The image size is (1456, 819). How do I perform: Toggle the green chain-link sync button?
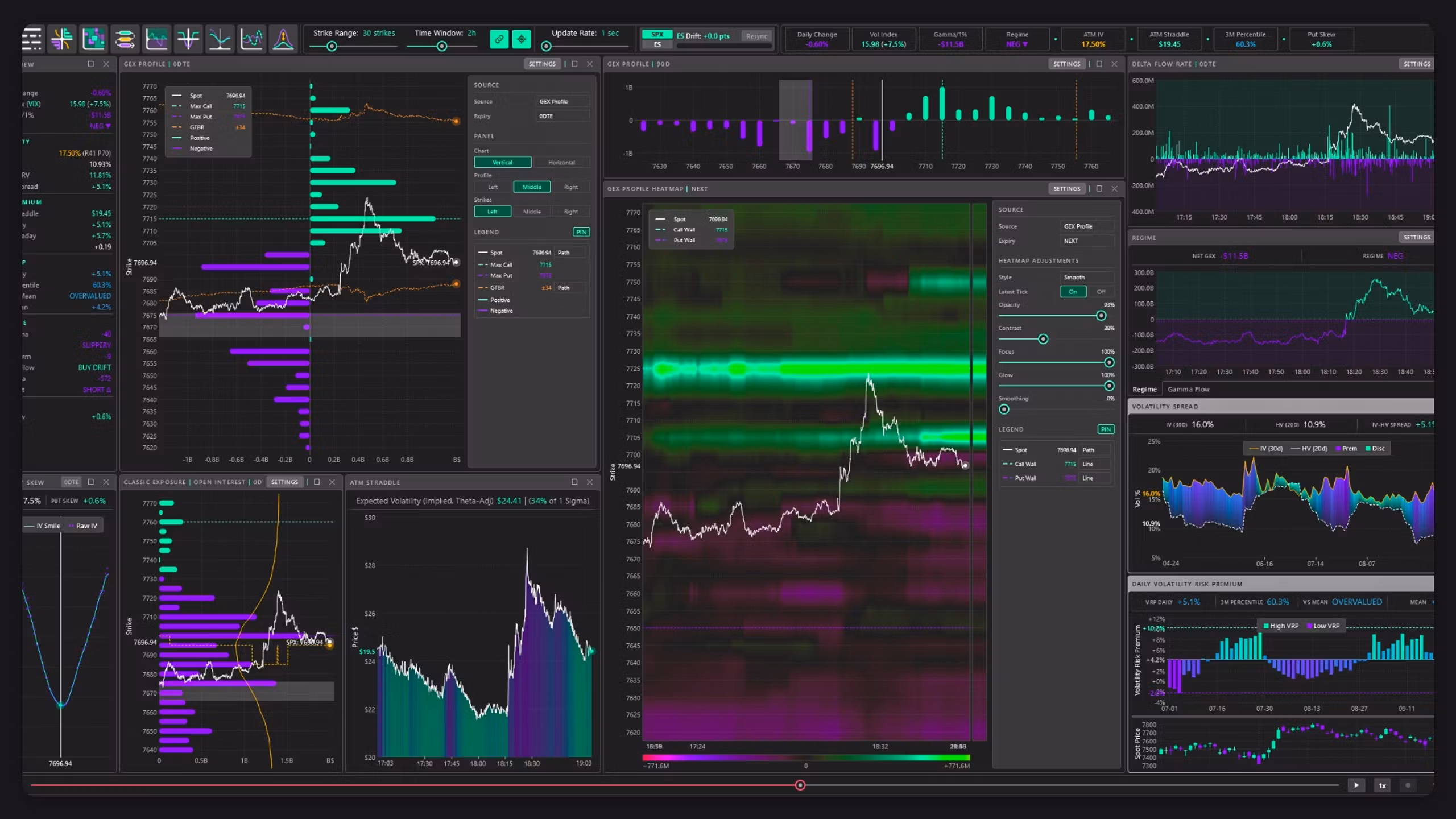click(499, 39)
